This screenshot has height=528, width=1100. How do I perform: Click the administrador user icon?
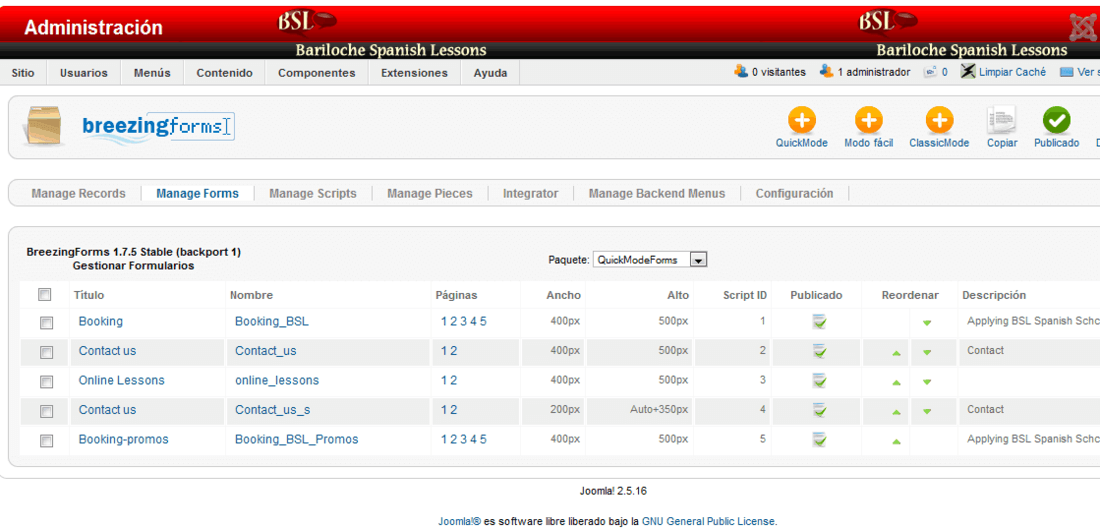coord(826,72)
